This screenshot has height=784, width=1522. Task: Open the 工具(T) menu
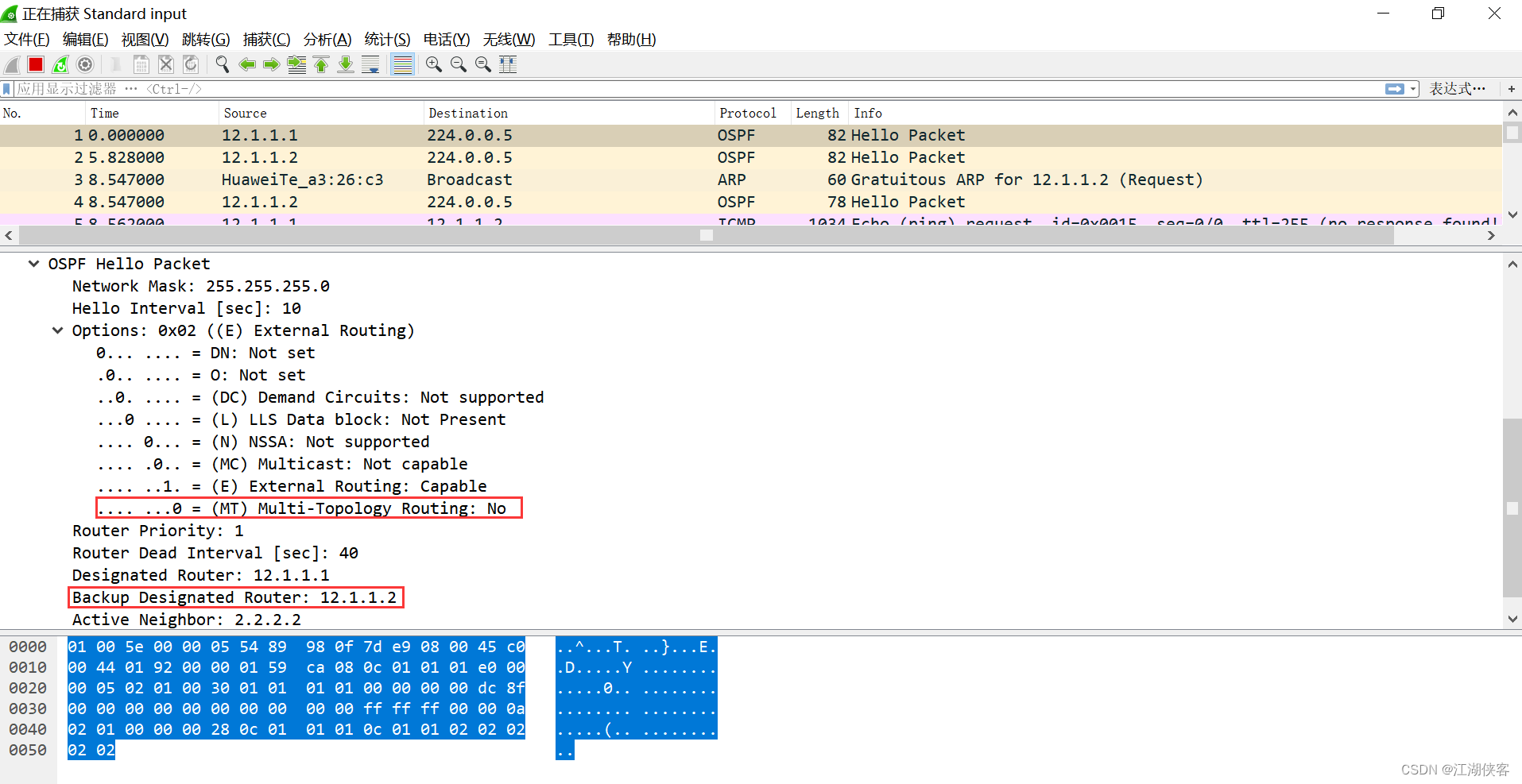click(x=571, y=39)
